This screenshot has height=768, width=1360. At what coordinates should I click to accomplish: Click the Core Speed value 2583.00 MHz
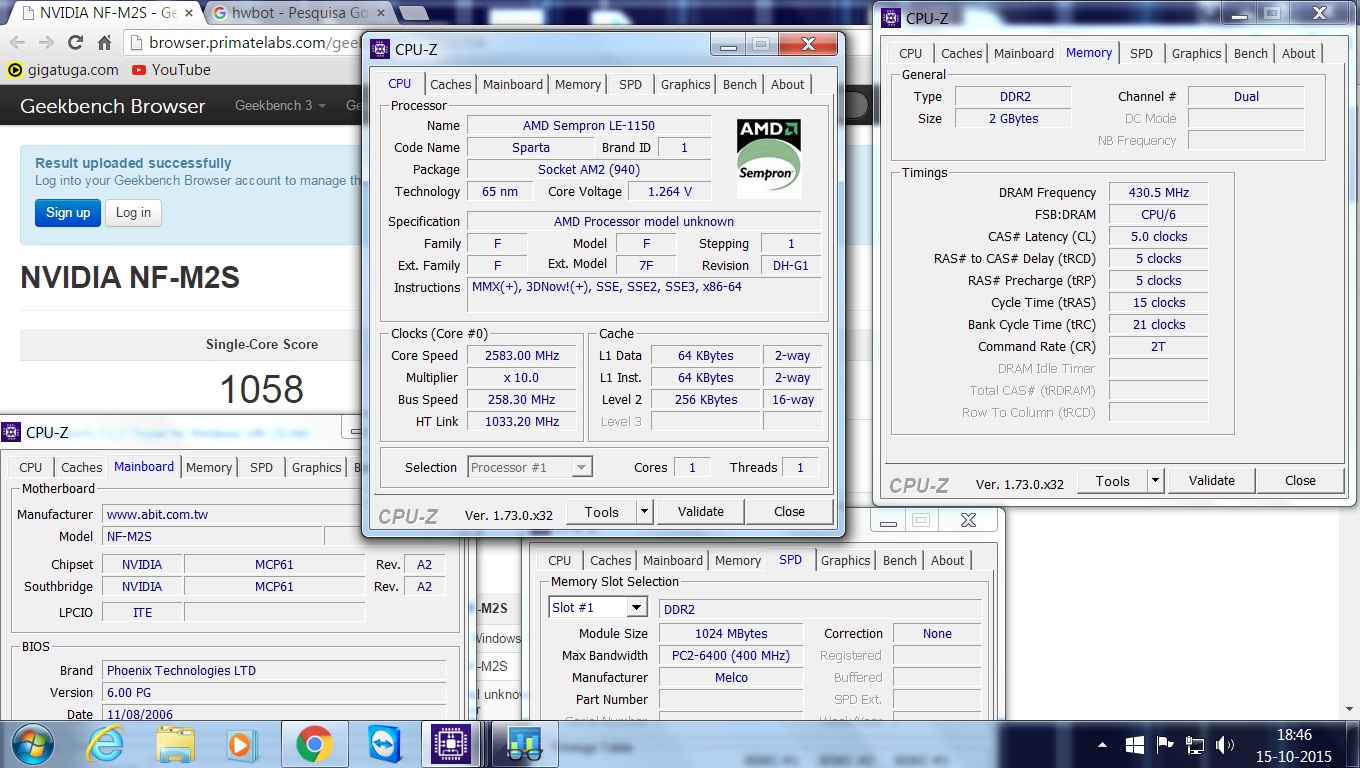pyautogui.click(x=521, y=356)
